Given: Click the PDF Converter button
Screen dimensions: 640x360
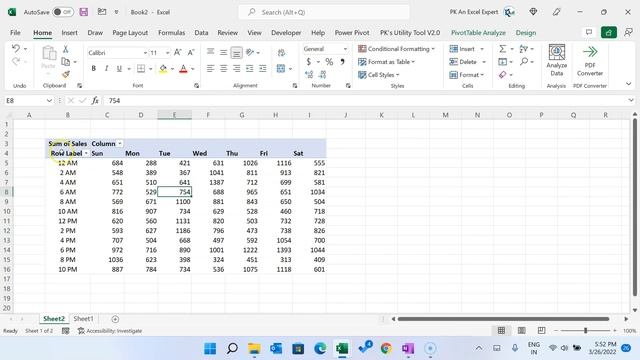Looking at the screenshot, I should pos(590,60).
